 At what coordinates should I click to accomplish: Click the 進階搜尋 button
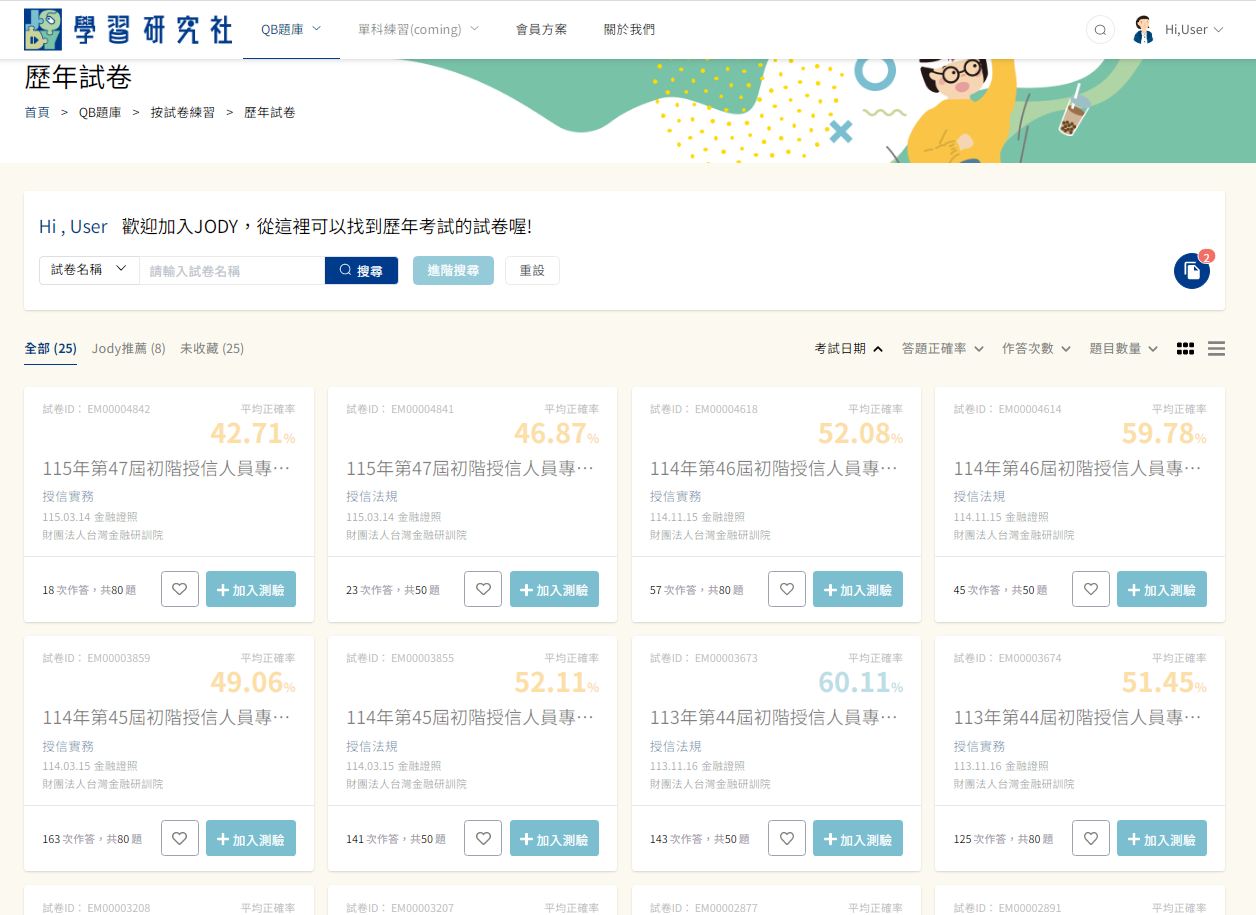[x=453, y=270]
